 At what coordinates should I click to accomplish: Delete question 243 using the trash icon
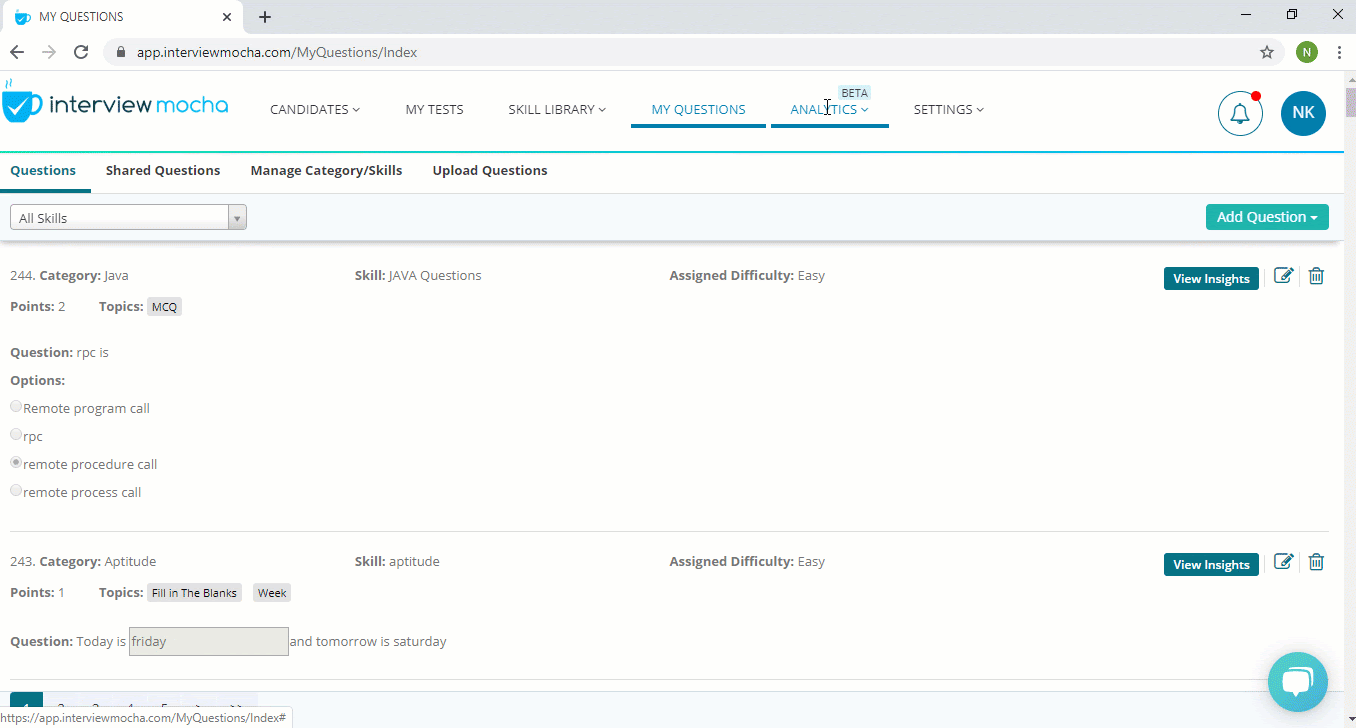(1316, 562)
